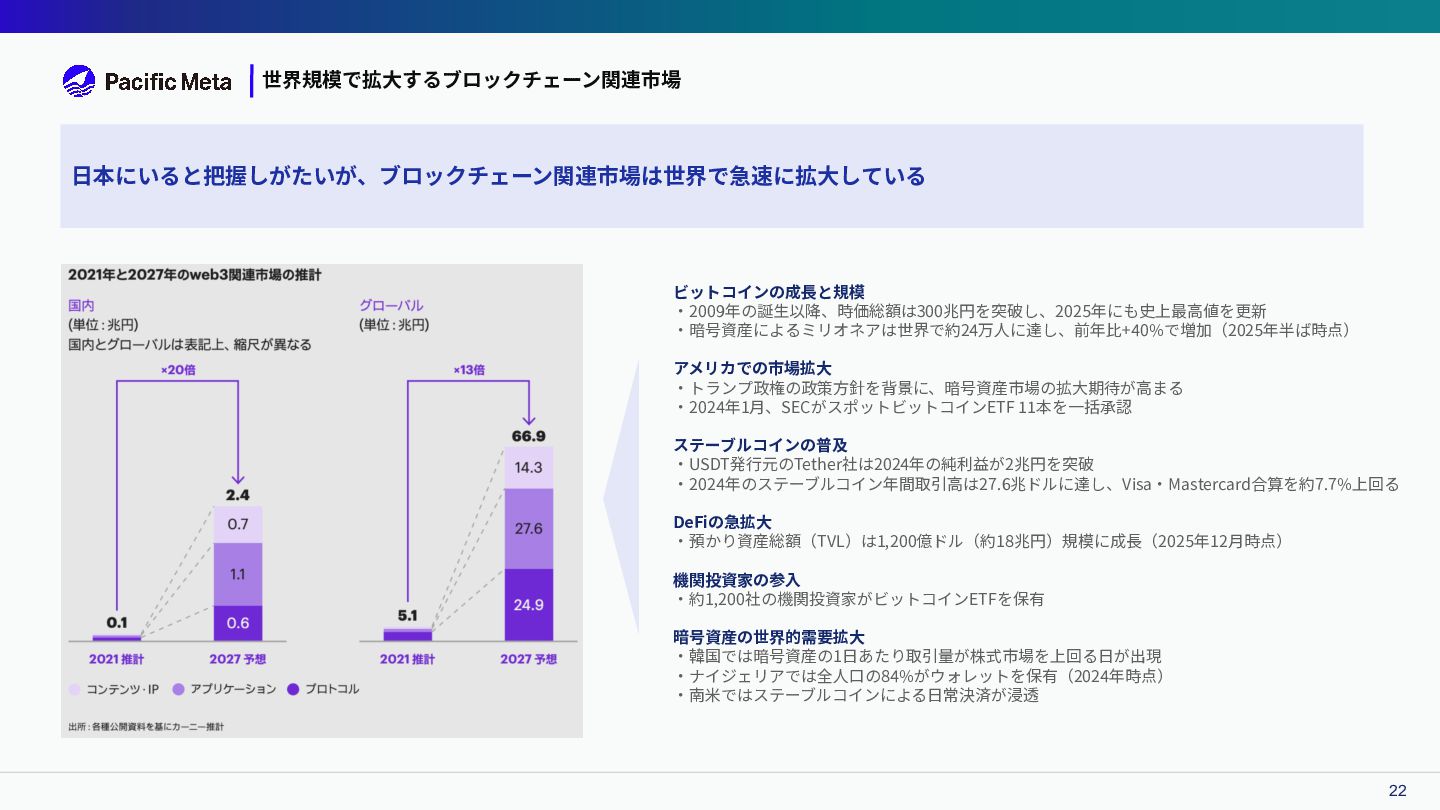
Task: Click the 5.1 value label for 2021 global
Action: pos(407,616)
